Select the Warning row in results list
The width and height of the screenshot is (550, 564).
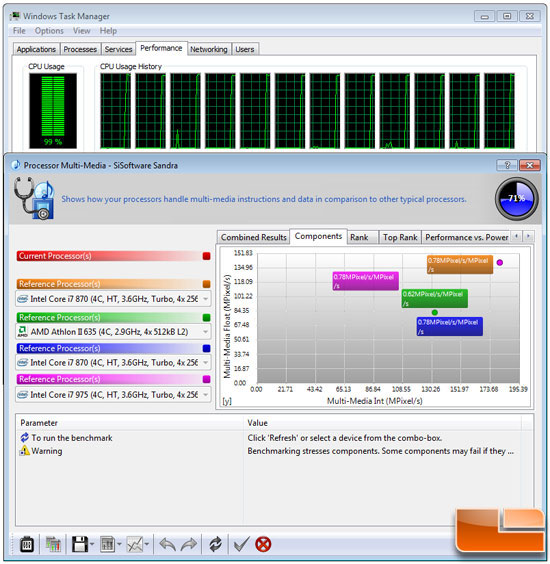coord(269,451)
